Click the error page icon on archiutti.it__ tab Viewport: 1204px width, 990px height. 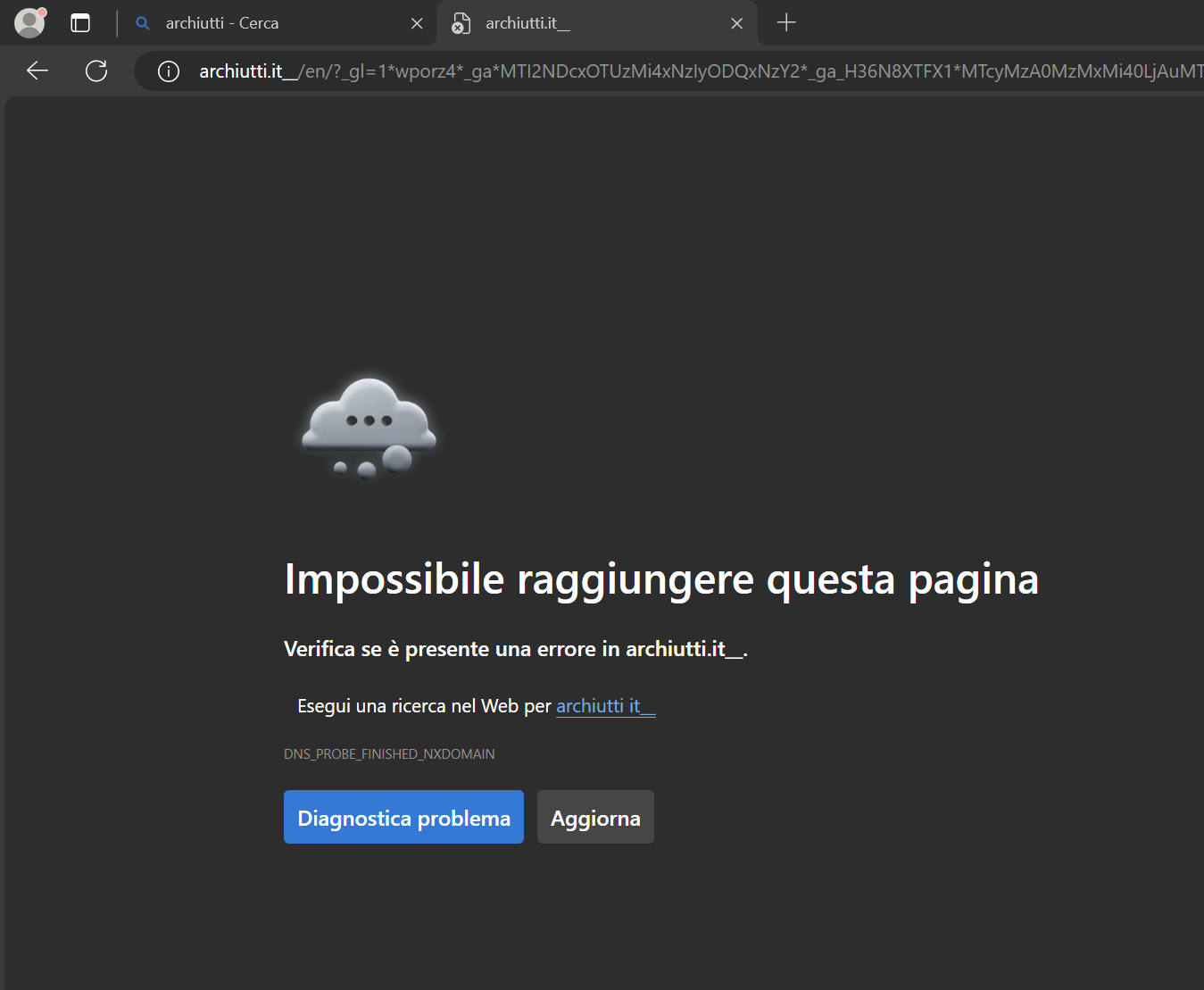point(461,23)
